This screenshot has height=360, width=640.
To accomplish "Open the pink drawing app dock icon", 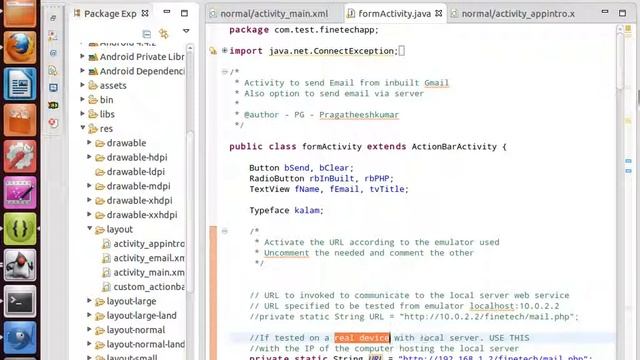I will pos(20,192).
